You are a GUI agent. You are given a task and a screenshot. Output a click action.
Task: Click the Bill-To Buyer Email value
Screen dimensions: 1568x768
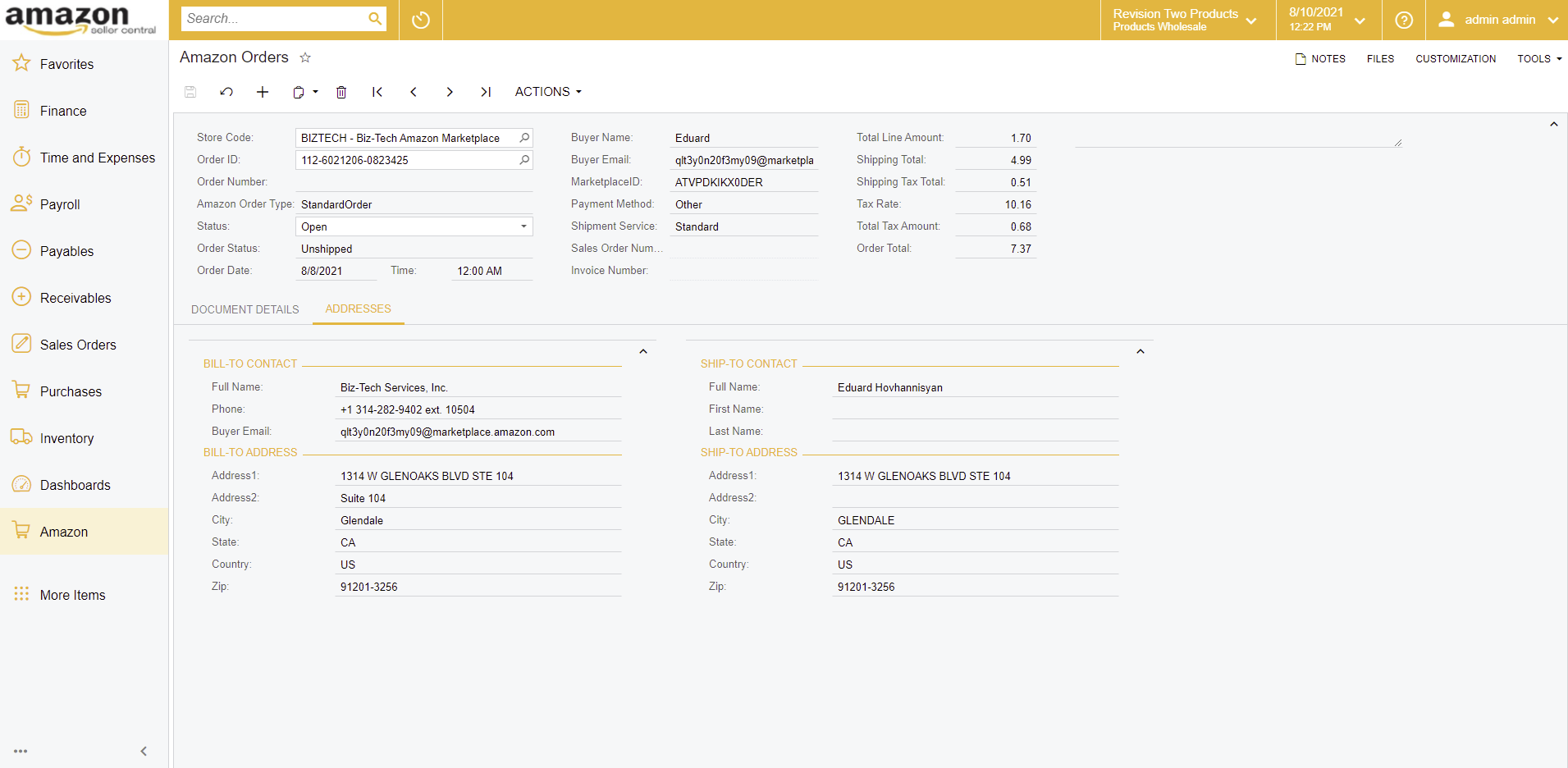point(478,432)
